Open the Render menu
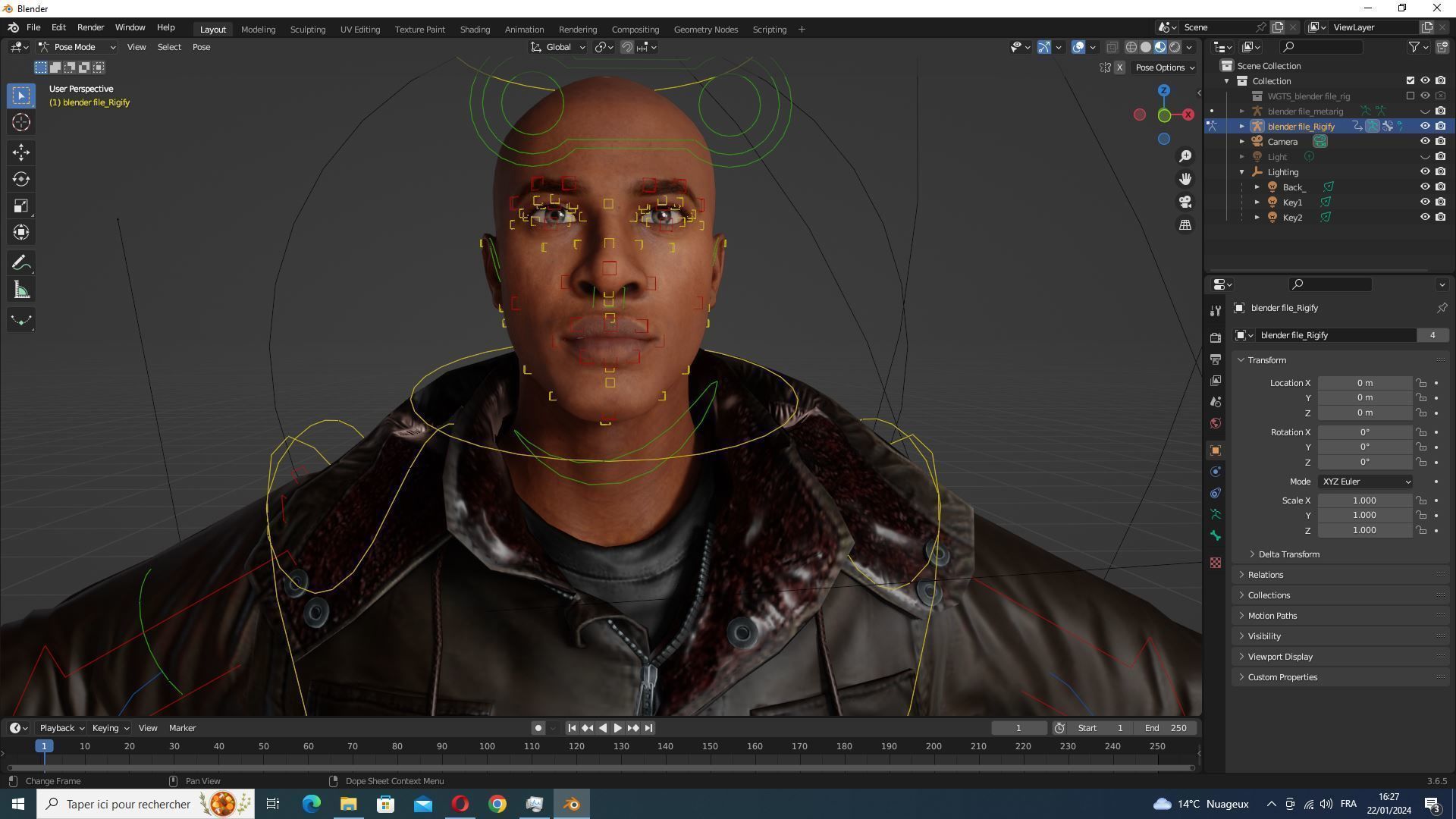Screen dimensions: 1456x819 [90, 27]
